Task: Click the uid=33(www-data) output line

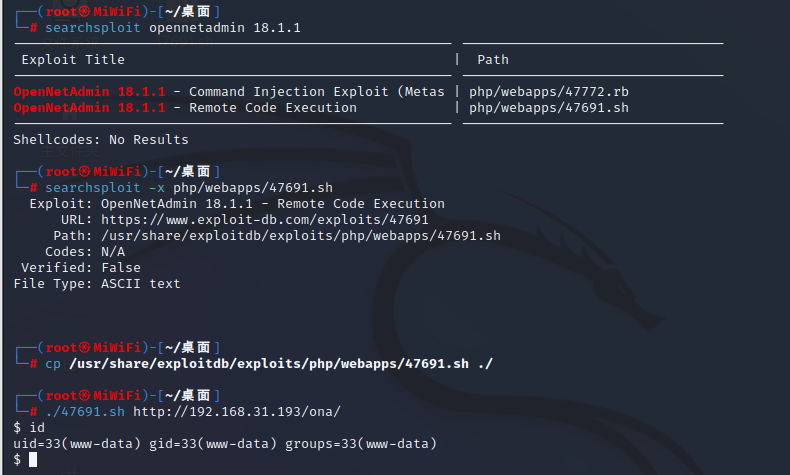Action: [x=225, y=444]
